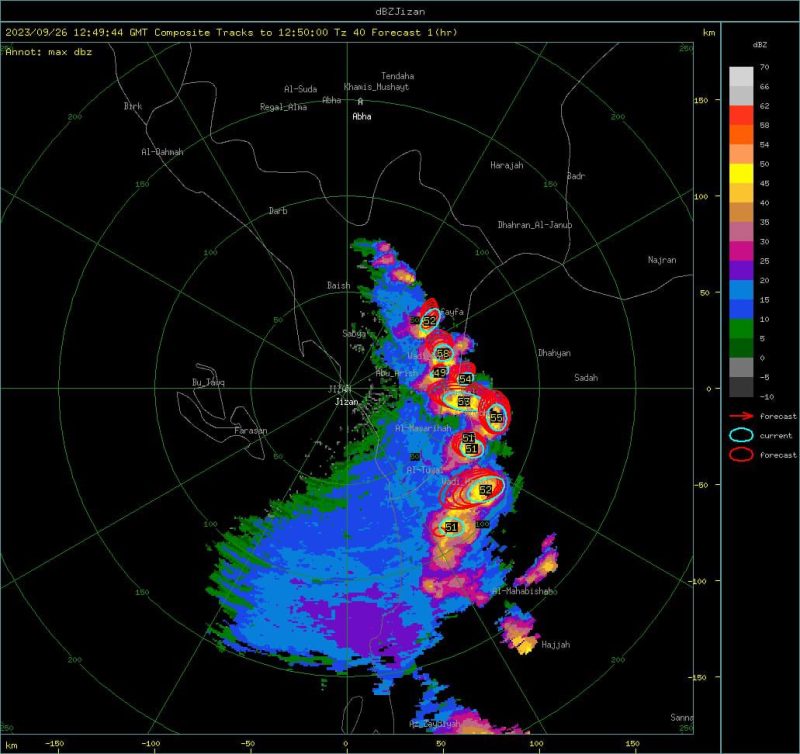Select the storm cell labeled 54
This screenshot has width=800, height=754.
click(465, 379)
